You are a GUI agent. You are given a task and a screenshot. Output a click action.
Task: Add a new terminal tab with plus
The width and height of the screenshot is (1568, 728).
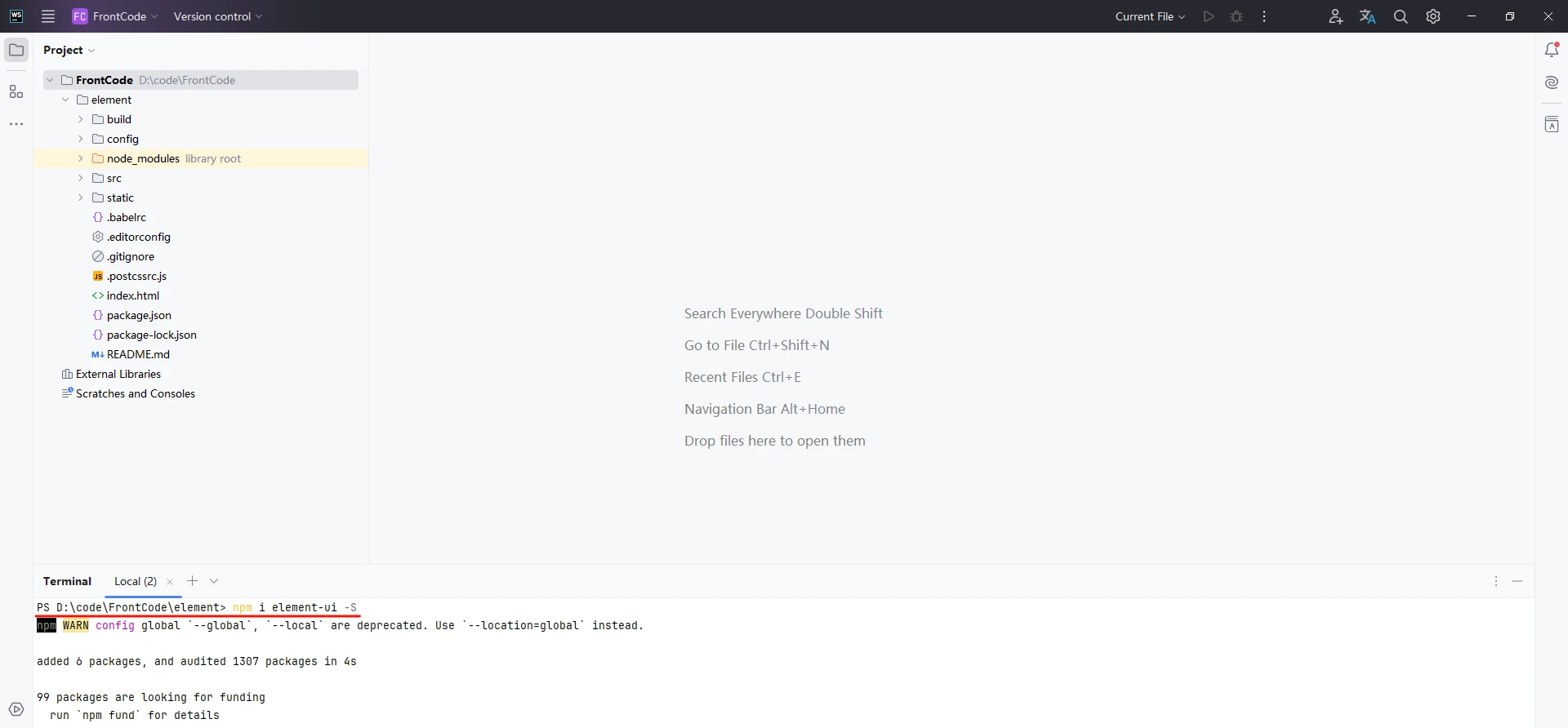click(x=192, y=581)
